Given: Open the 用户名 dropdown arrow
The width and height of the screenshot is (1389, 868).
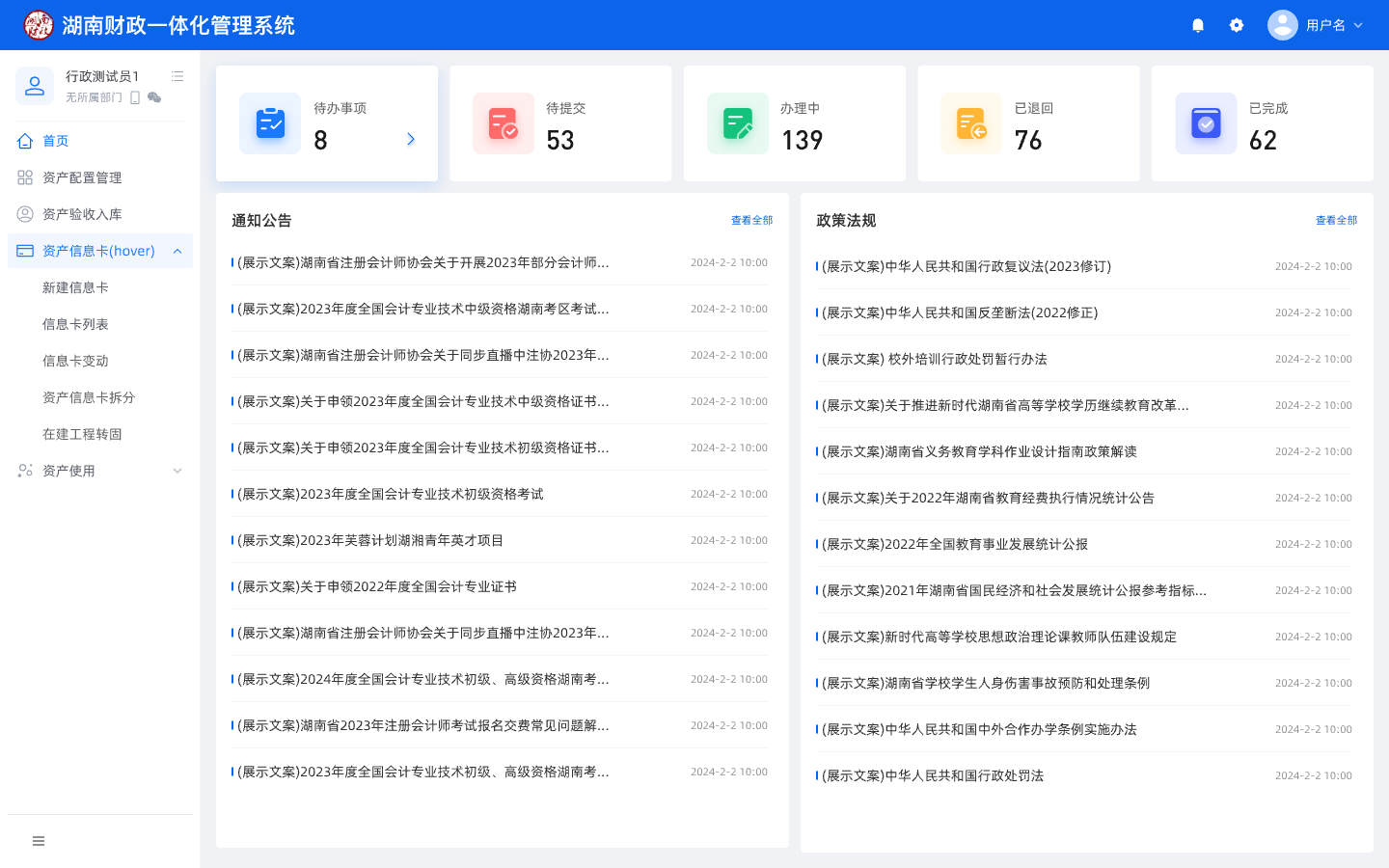Looking at the screenshot, I should point(1358,25).
